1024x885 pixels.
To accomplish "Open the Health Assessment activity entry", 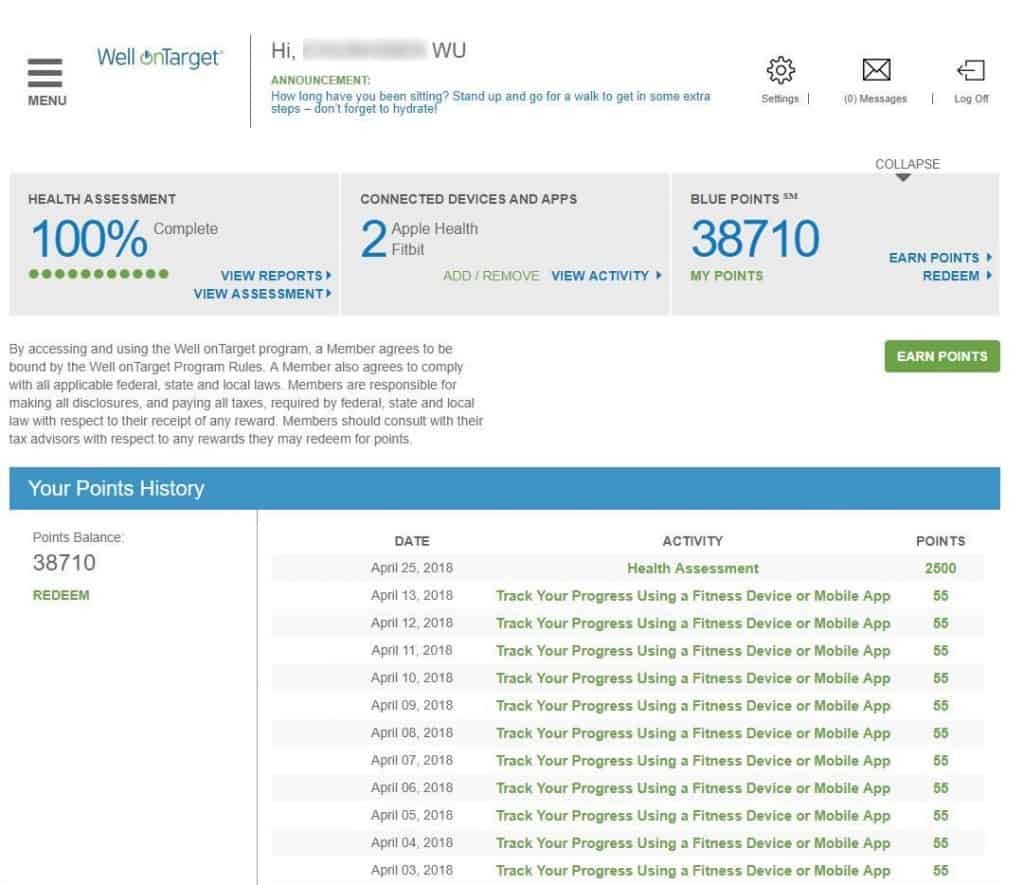I will coord(692,568).
